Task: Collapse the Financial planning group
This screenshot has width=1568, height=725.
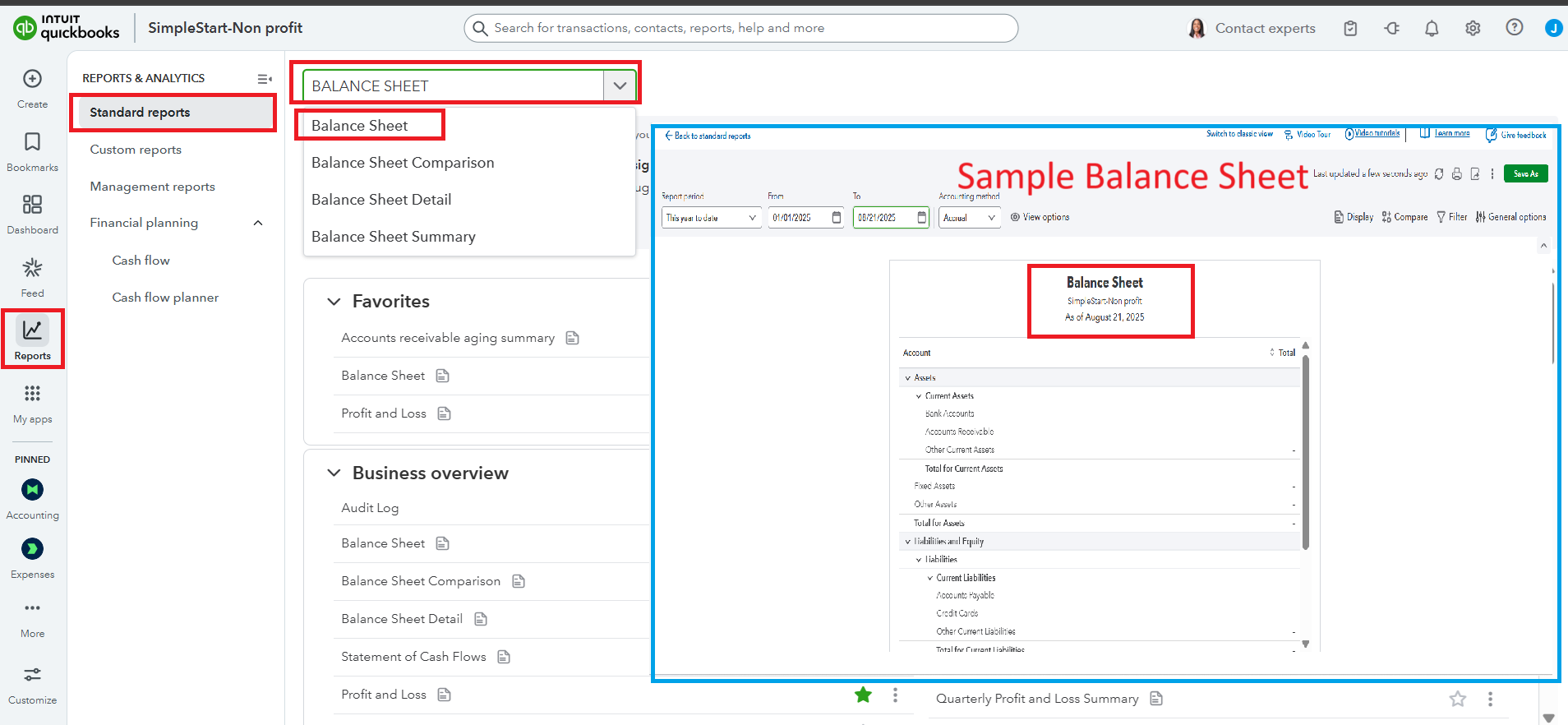Action: [258, 223]
